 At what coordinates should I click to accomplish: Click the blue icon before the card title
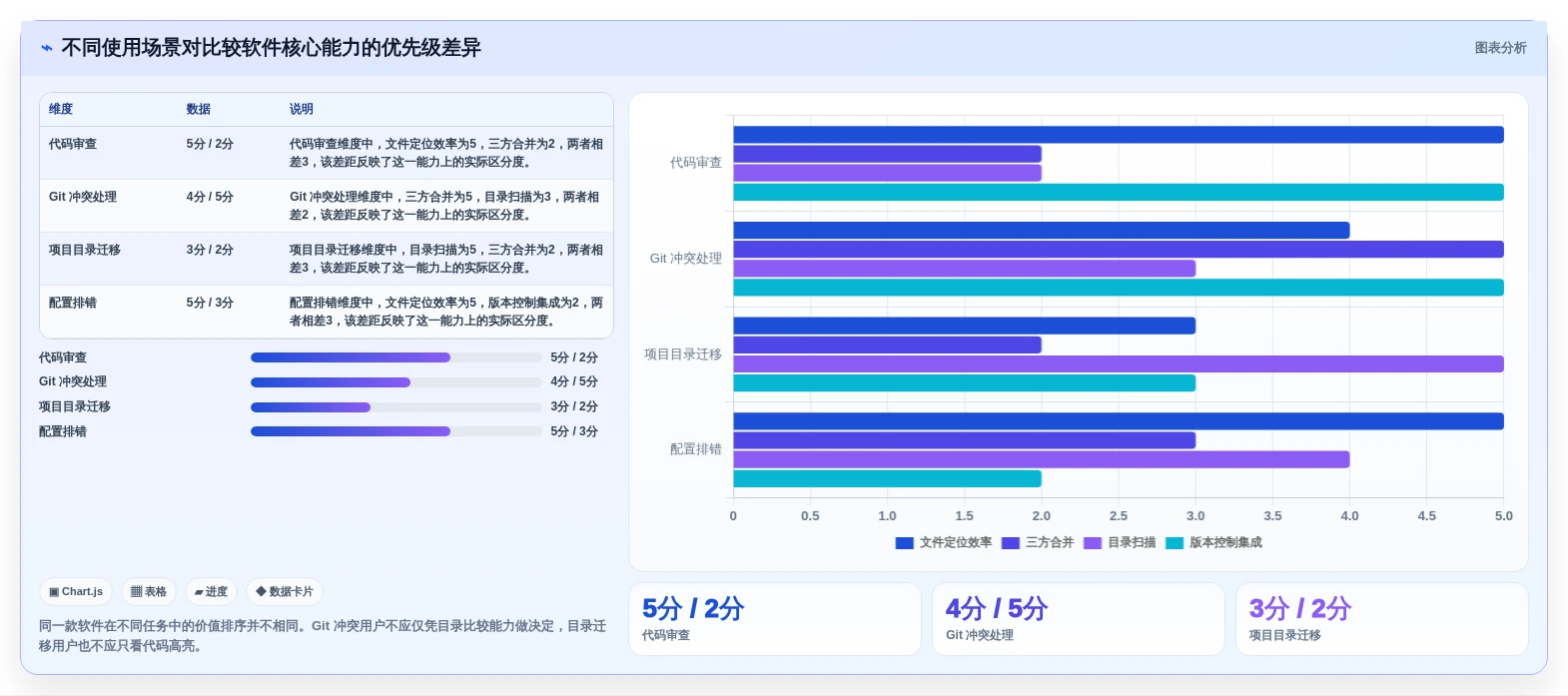[47, 48]
